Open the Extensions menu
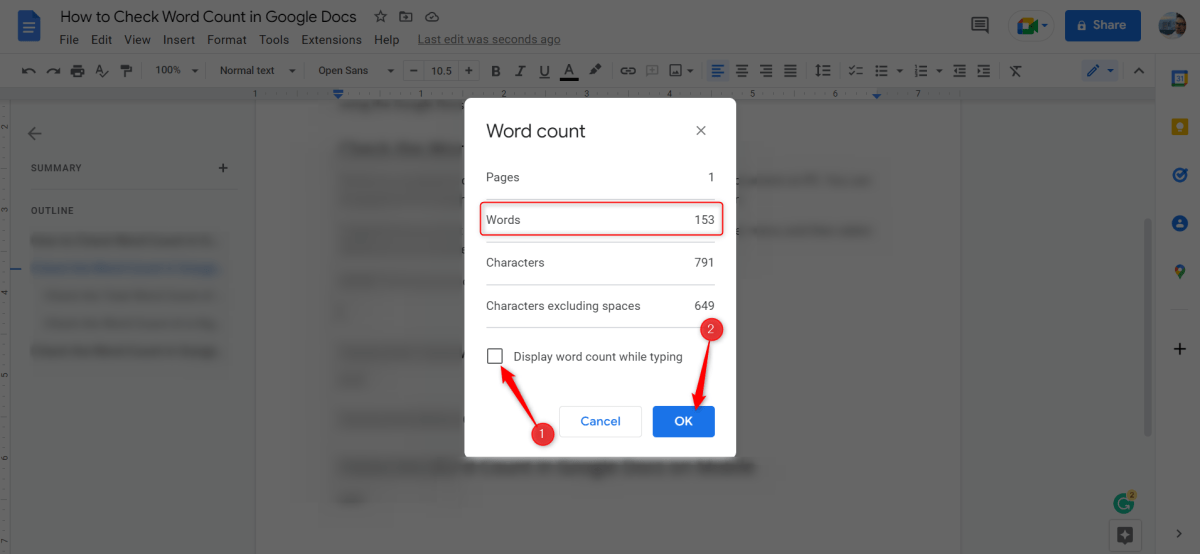 click(x=332, y=40)
